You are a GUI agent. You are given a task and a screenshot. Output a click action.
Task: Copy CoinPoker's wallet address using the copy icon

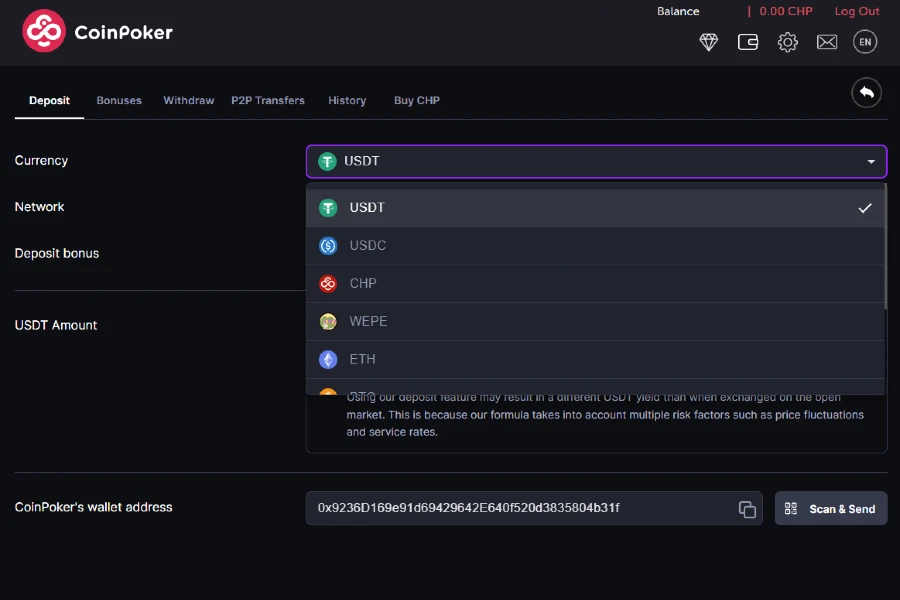click(747, 508)
